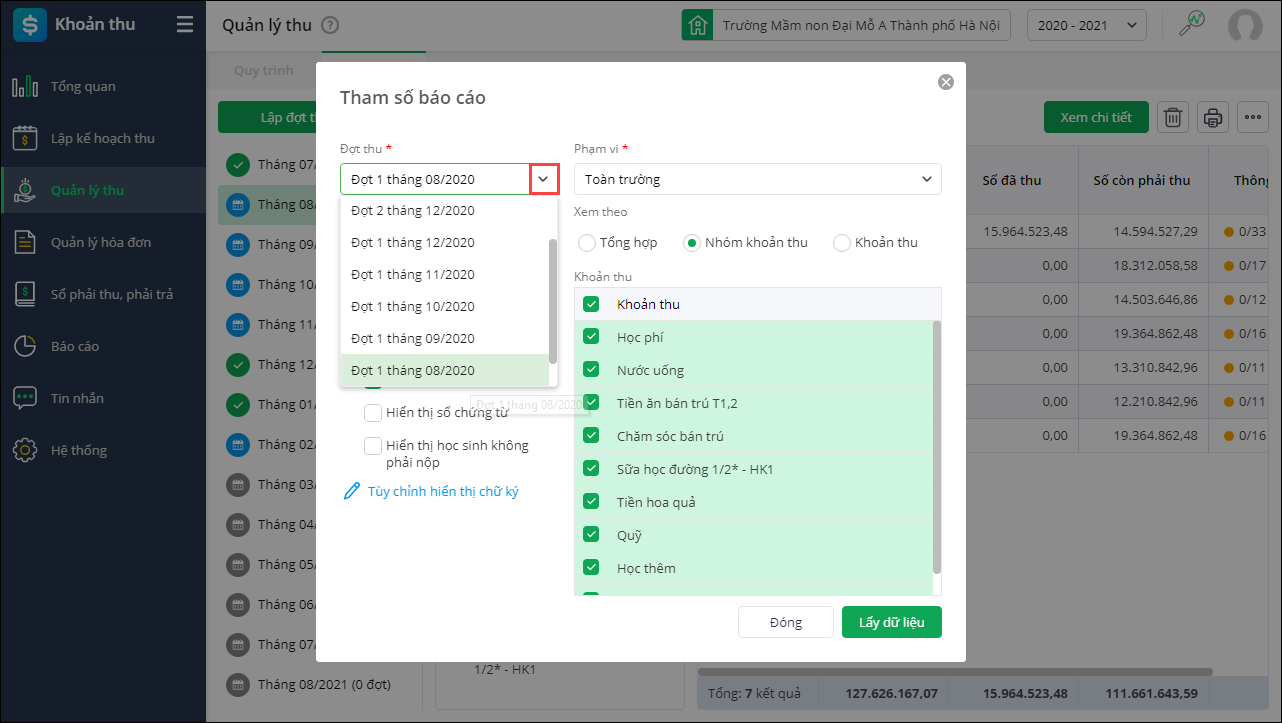Click the pencil icon for signature customization
Viewport: 1282px width, 723px height.
tap(351, 491)
